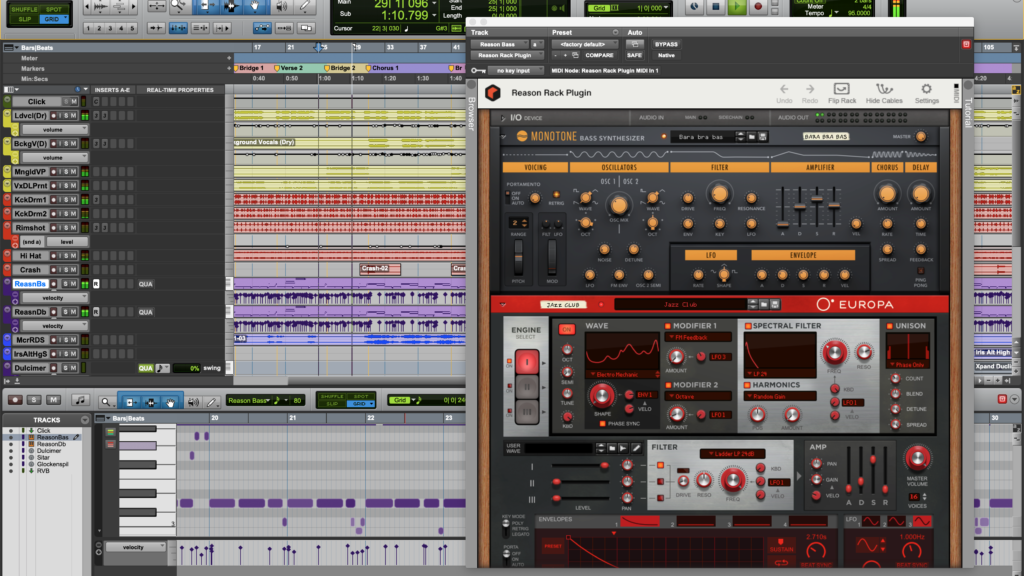Adjust Monotone filter FREQ knob
The width and height of the screenshot is (1024, 576).
click(x=719, y=194)
